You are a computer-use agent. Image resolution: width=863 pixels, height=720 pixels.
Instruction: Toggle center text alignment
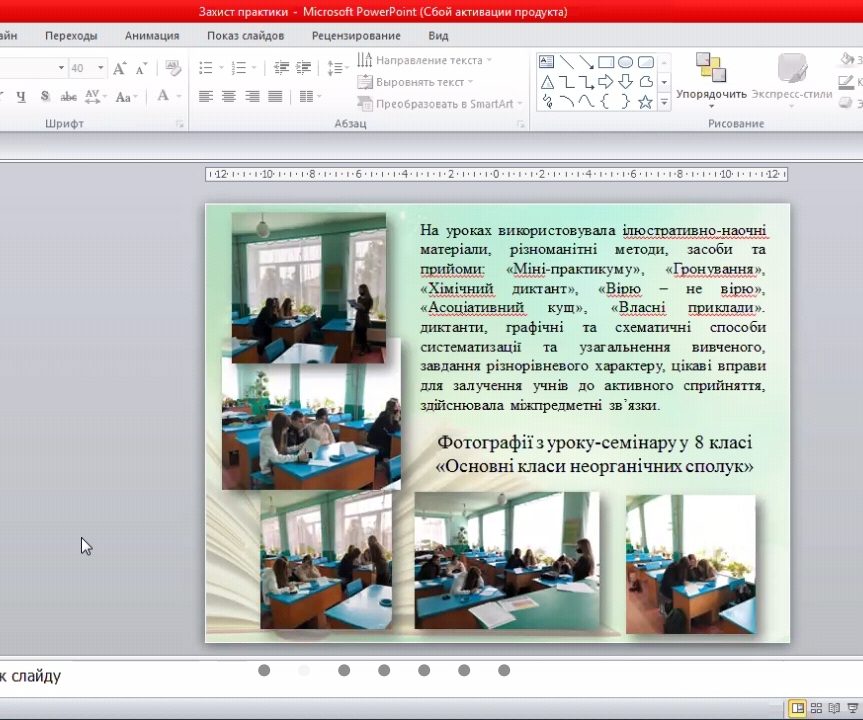227,95
